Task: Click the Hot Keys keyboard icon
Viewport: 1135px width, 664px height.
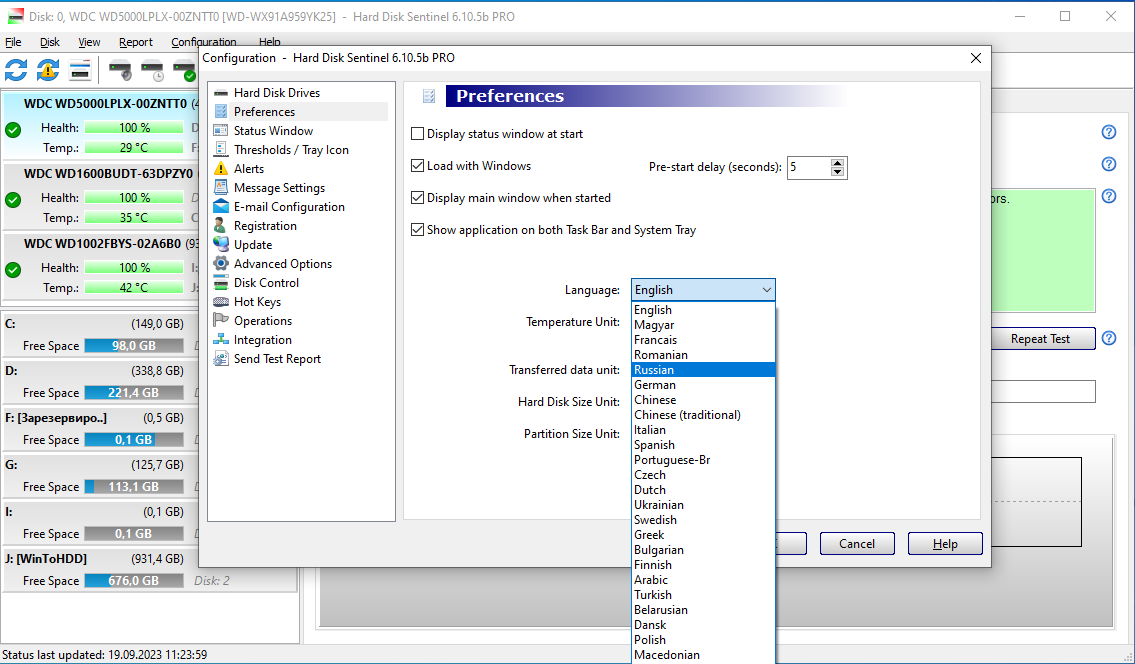Action: pyautogui.click(x=221, y=302)
